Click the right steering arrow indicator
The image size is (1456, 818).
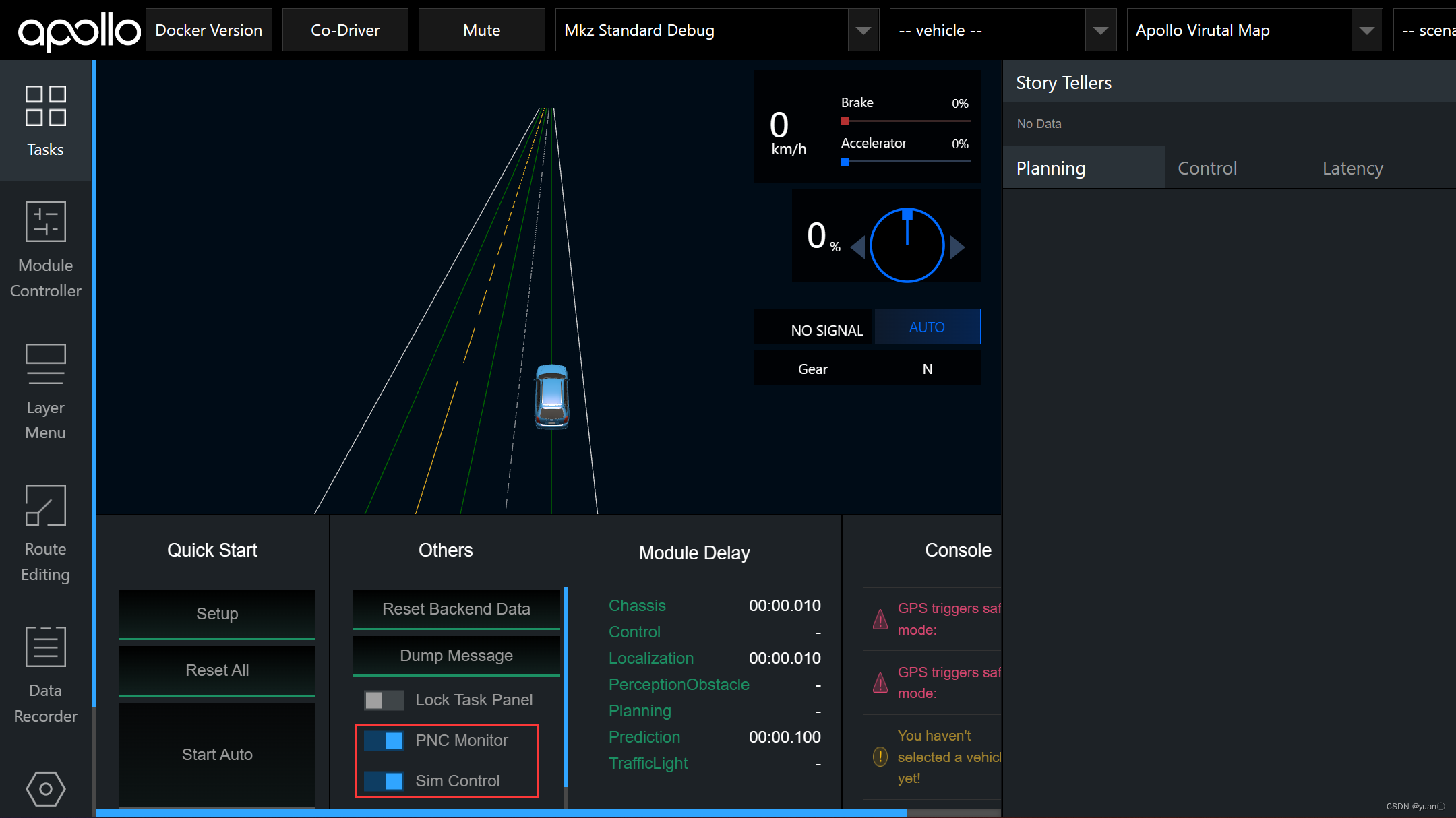click(957, 247)
